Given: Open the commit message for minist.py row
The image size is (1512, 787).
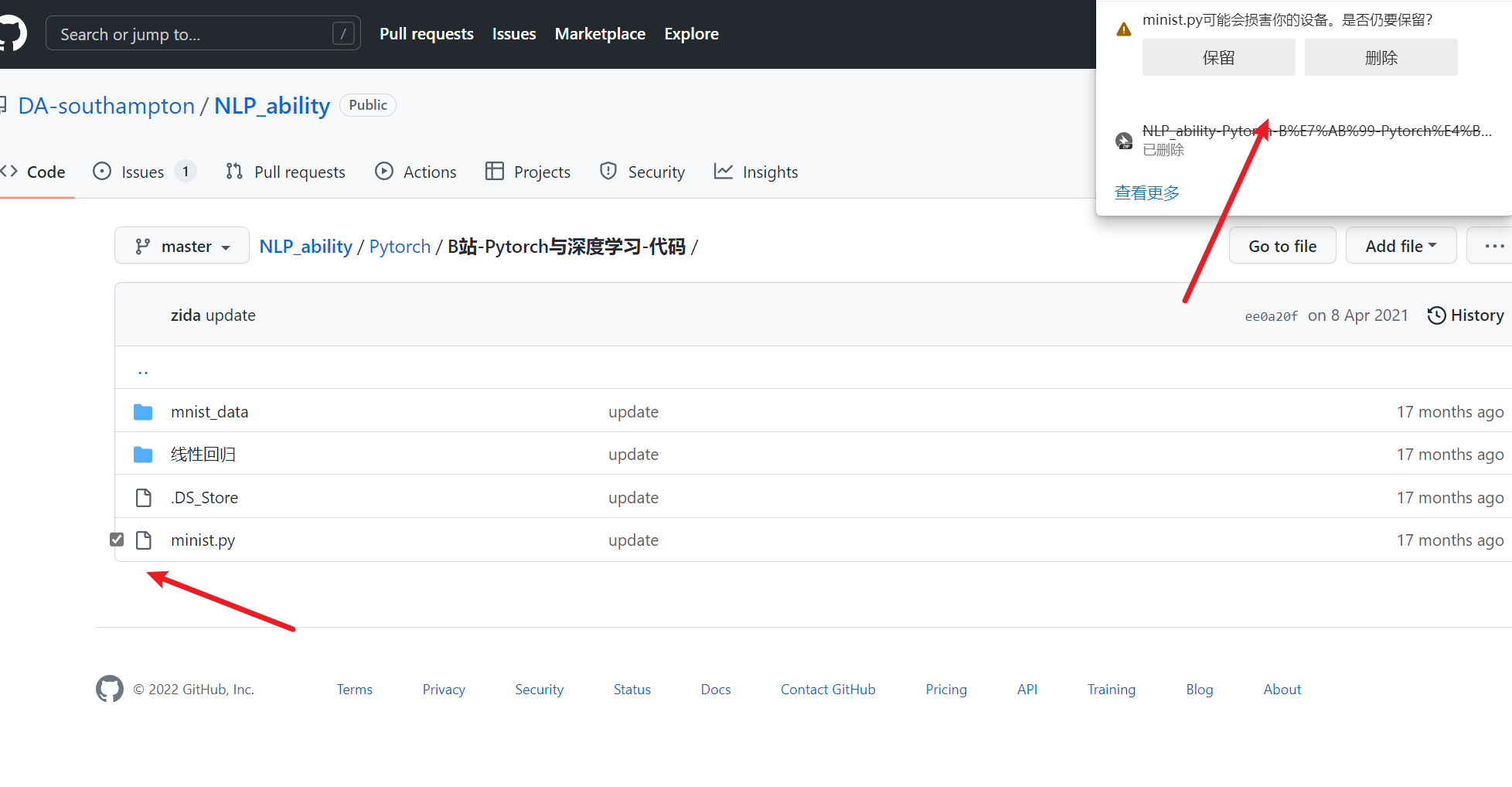Looking at the screenshot, I should [x=633, y=540].
